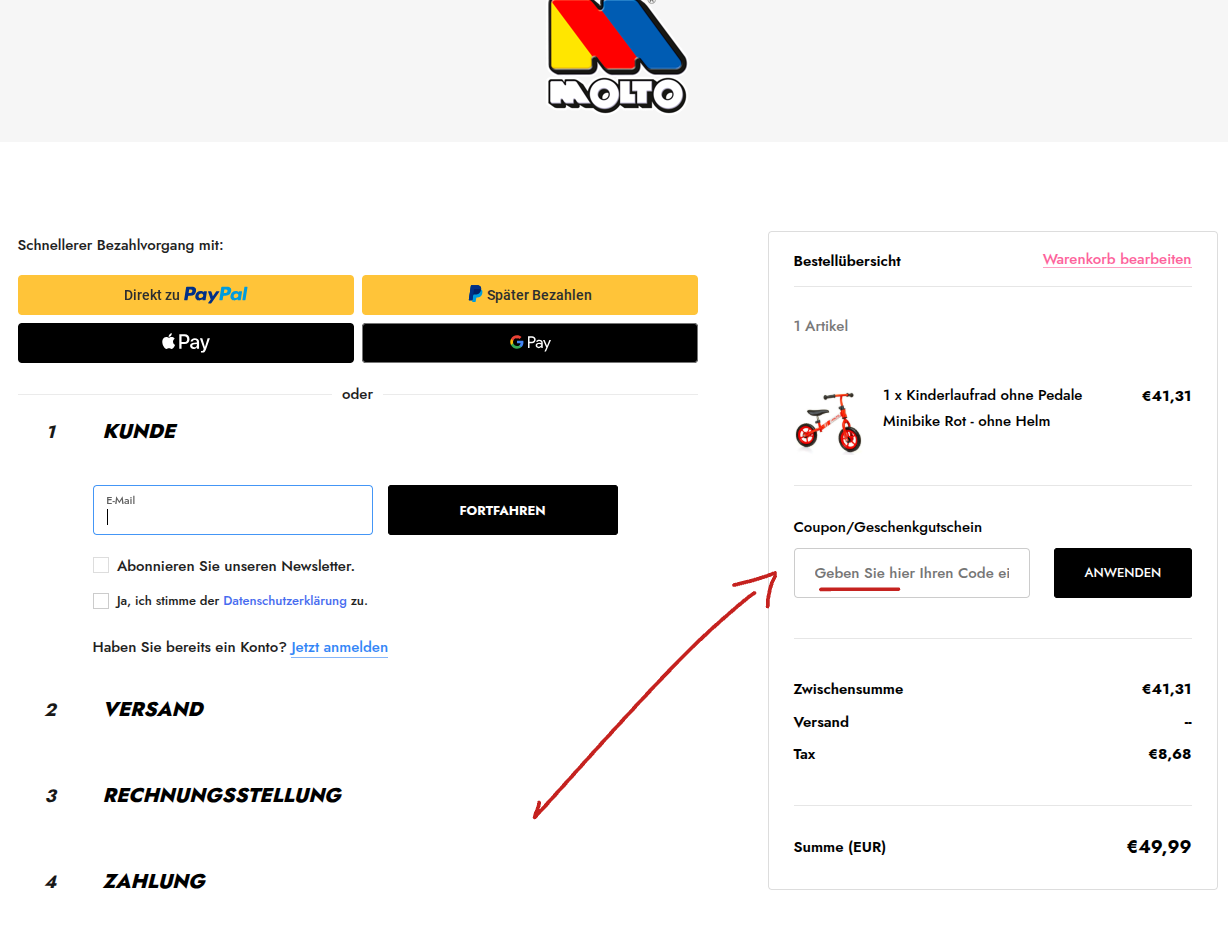Click 'Haben Sie bereits ein Konto?' text
This screenshot has width=1228, height=927.
[x=190, y=647]
